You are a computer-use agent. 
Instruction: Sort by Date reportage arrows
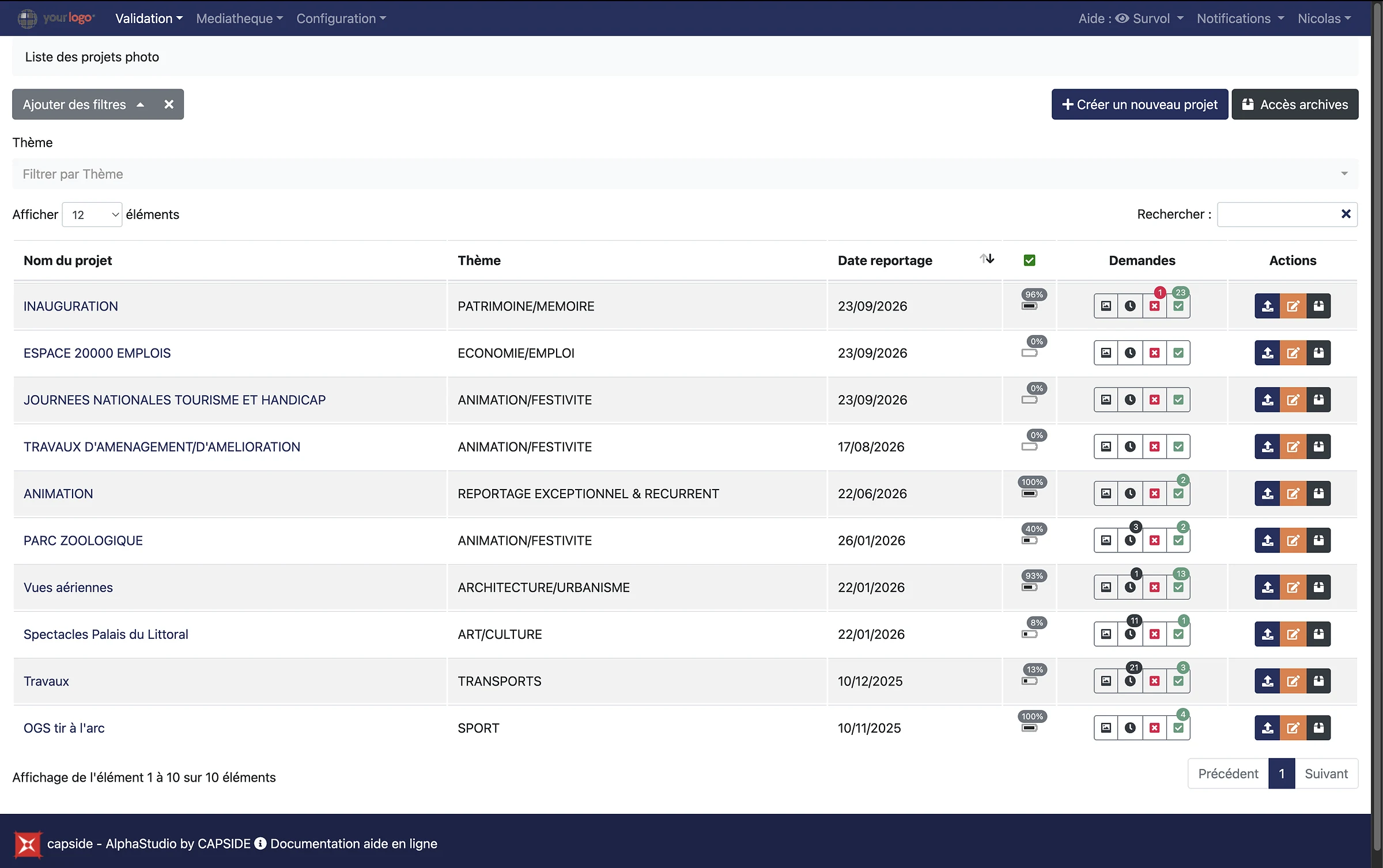click(987, 259)
